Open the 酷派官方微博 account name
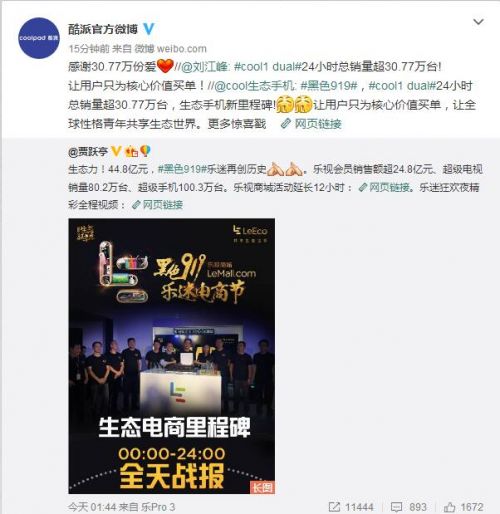500x514 pixels. point(103,29)
